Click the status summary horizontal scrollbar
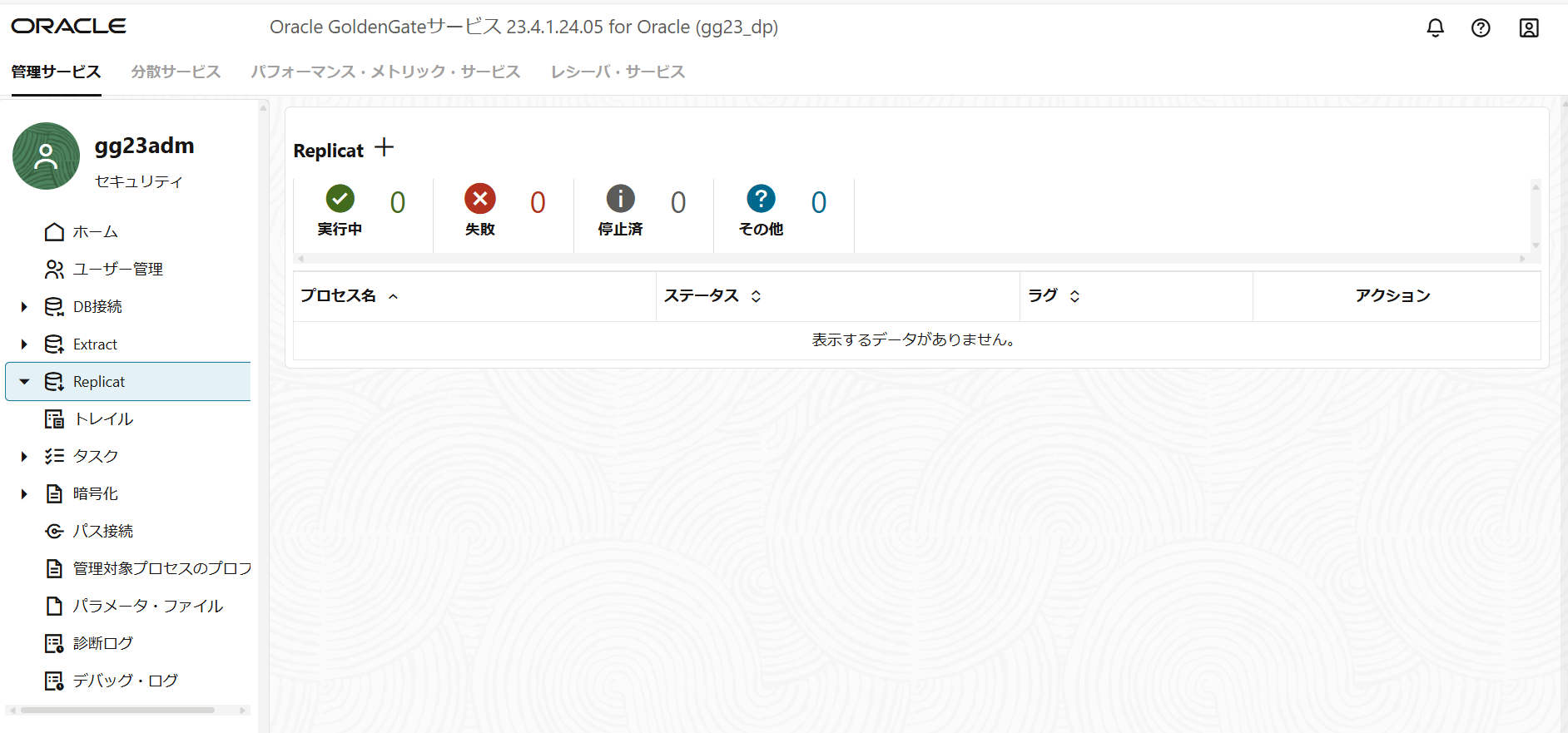This screenshot has width=1568, height=733. [911, 259]
